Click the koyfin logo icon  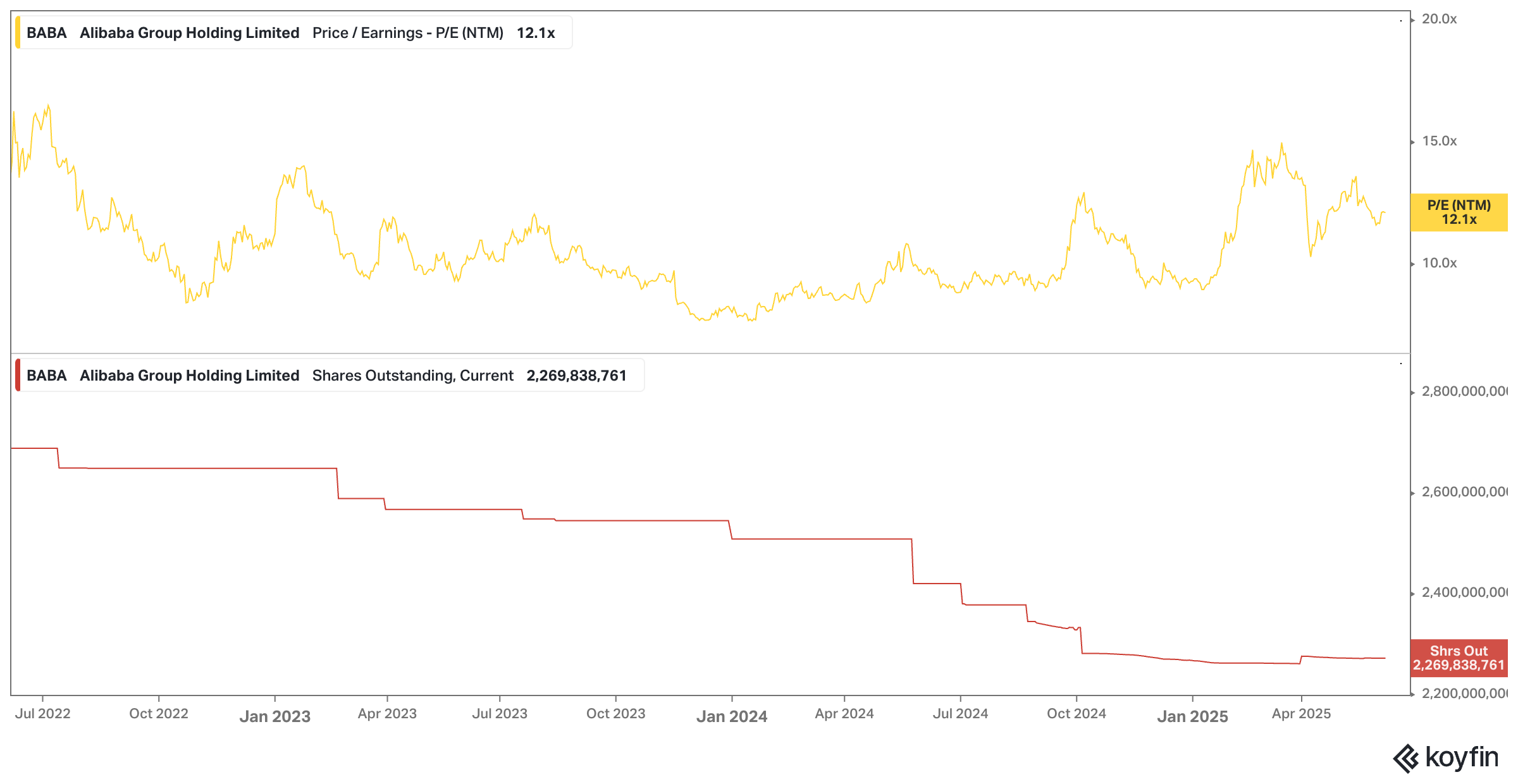click(x=1405, y=759)
